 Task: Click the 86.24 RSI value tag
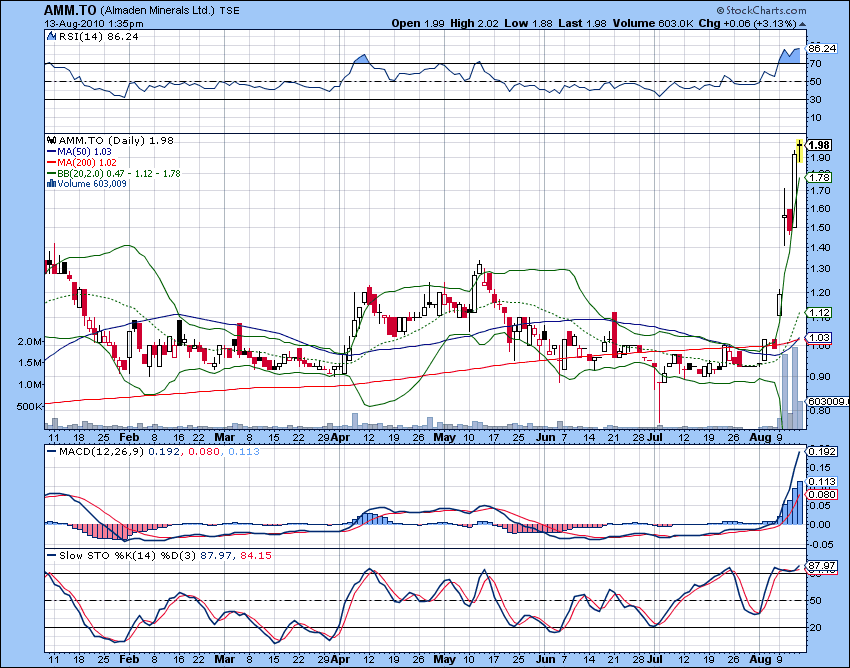tap(822, 48)
